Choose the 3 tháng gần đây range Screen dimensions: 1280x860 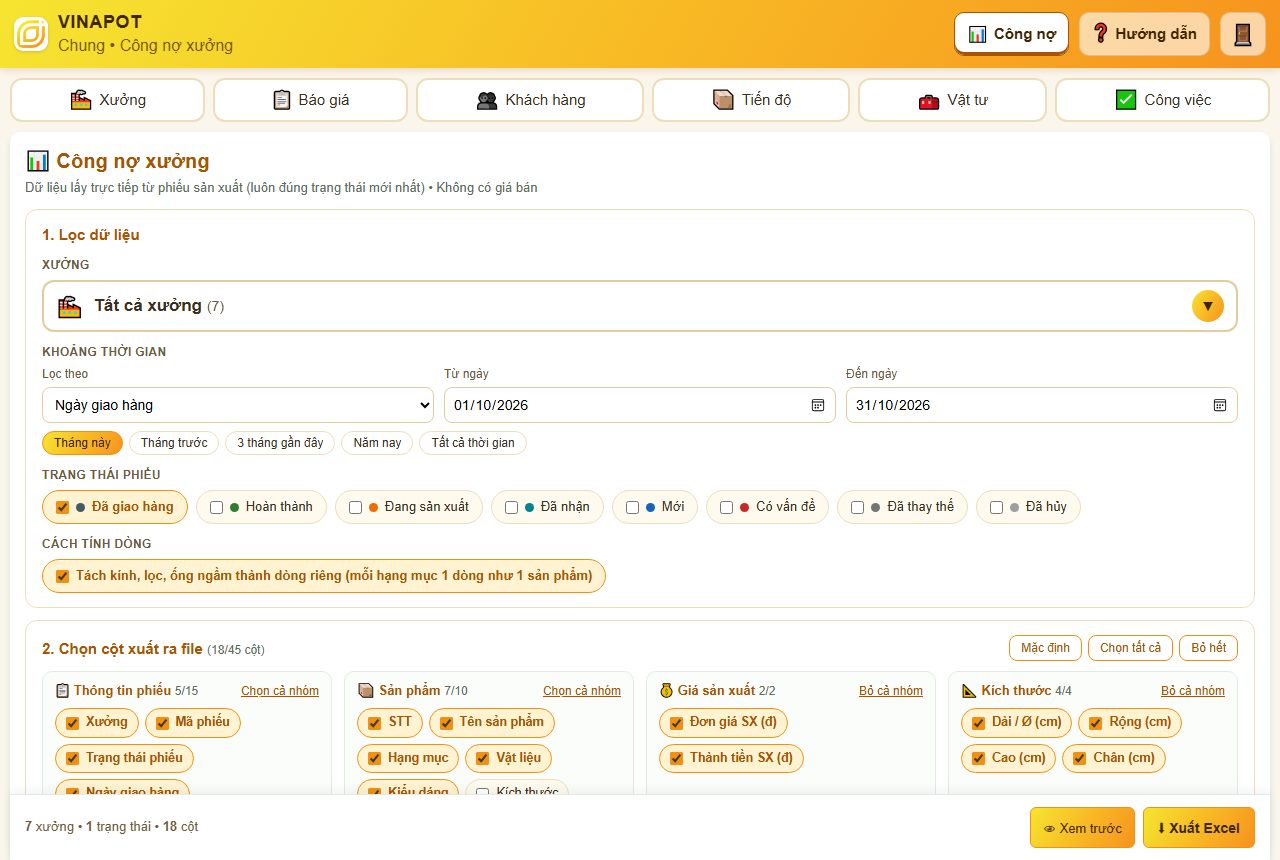[280, 443]
